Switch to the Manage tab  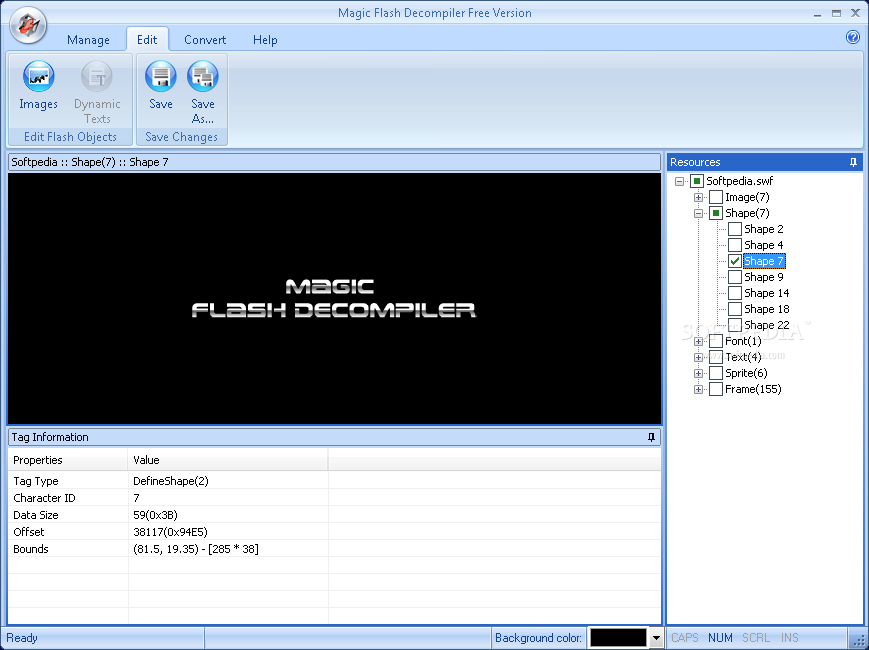coord(88,40)
